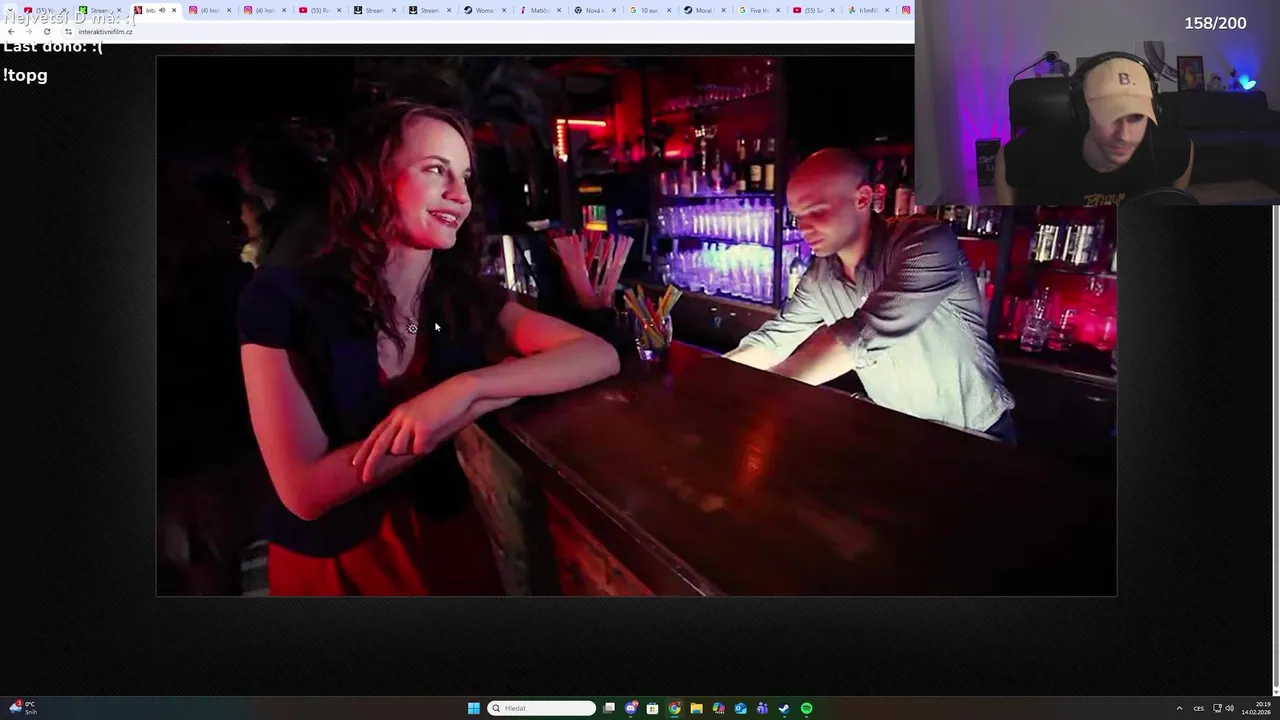
Task: Open Microsoft Store from taskbar
Action: point(653,708)
